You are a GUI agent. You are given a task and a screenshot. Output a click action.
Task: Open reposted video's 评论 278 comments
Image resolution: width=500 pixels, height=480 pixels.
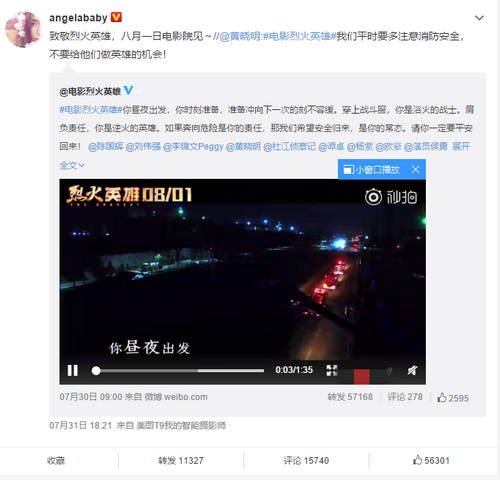(x=405, y=397)
